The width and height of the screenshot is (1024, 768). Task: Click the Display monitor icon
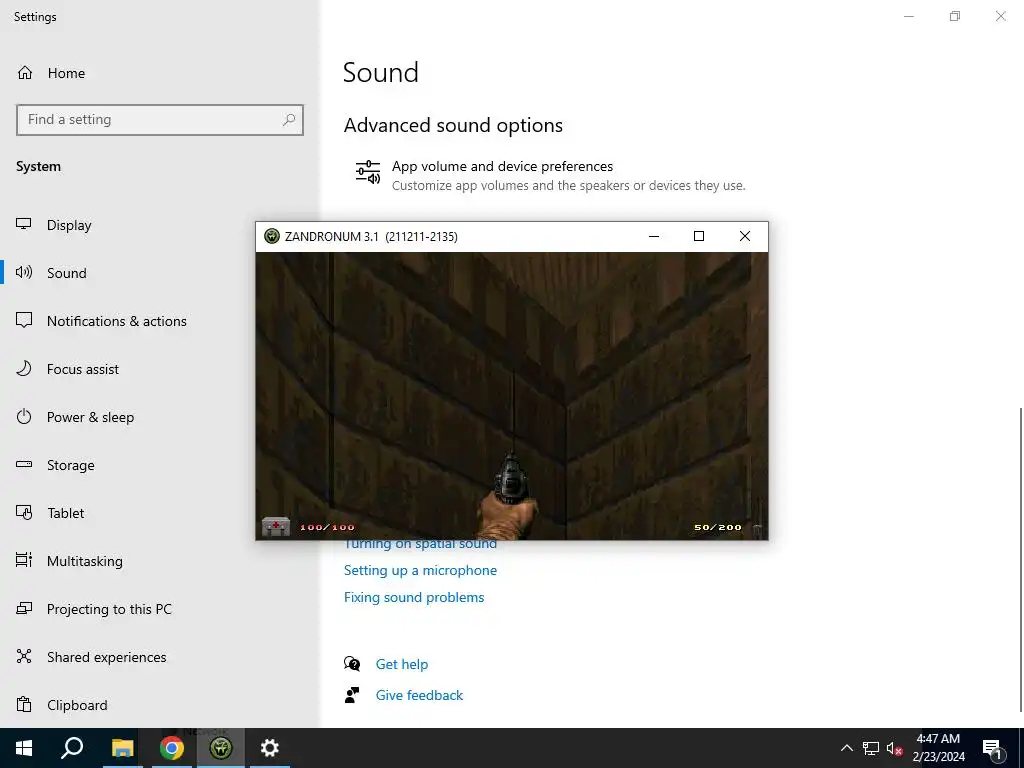pyautogui.click(x=24, y=224)
